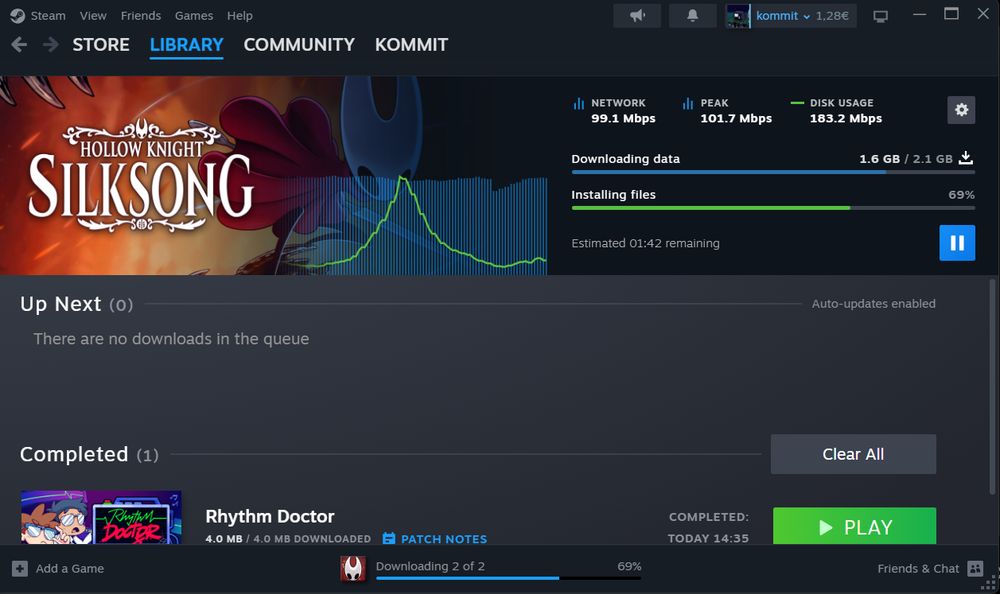Switch to Big Picture mode icon
Image resolution: width=1000 pixels, height=594 pixels.
[x=881, y=16]
